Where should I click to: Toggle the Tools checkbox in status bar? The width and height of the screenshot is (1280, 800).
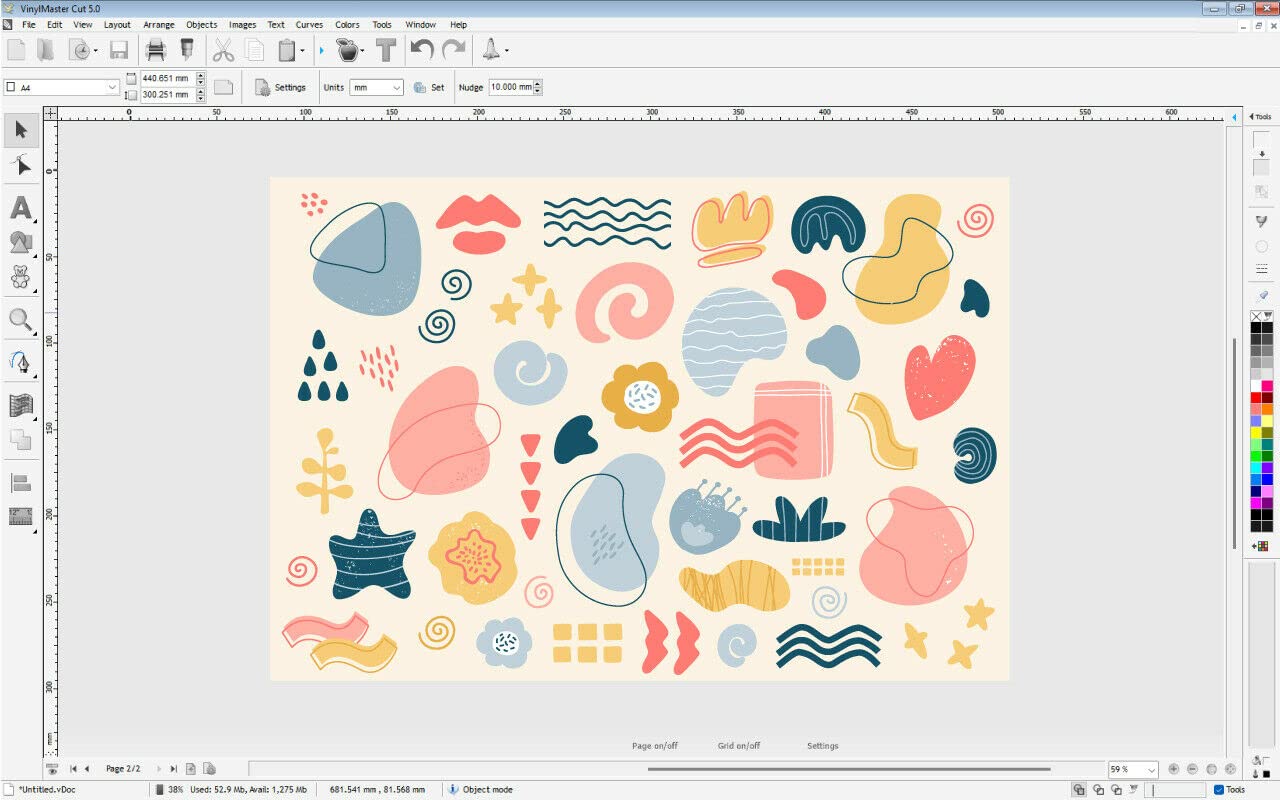tap(1218, 789)
